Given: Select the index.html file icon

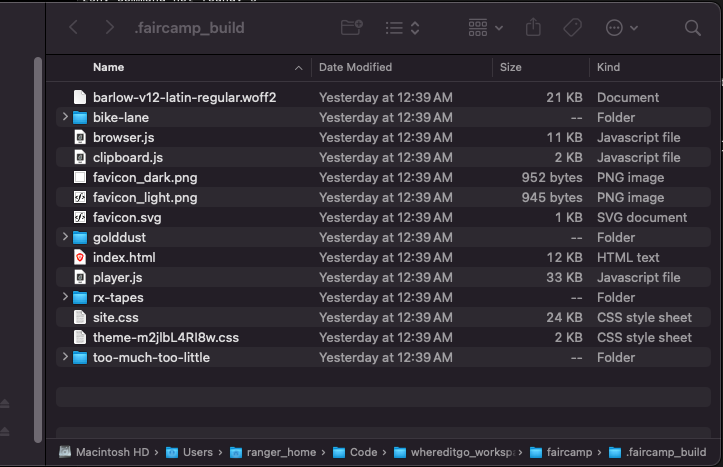Looking at the screenshot, I should click(80, 257).
